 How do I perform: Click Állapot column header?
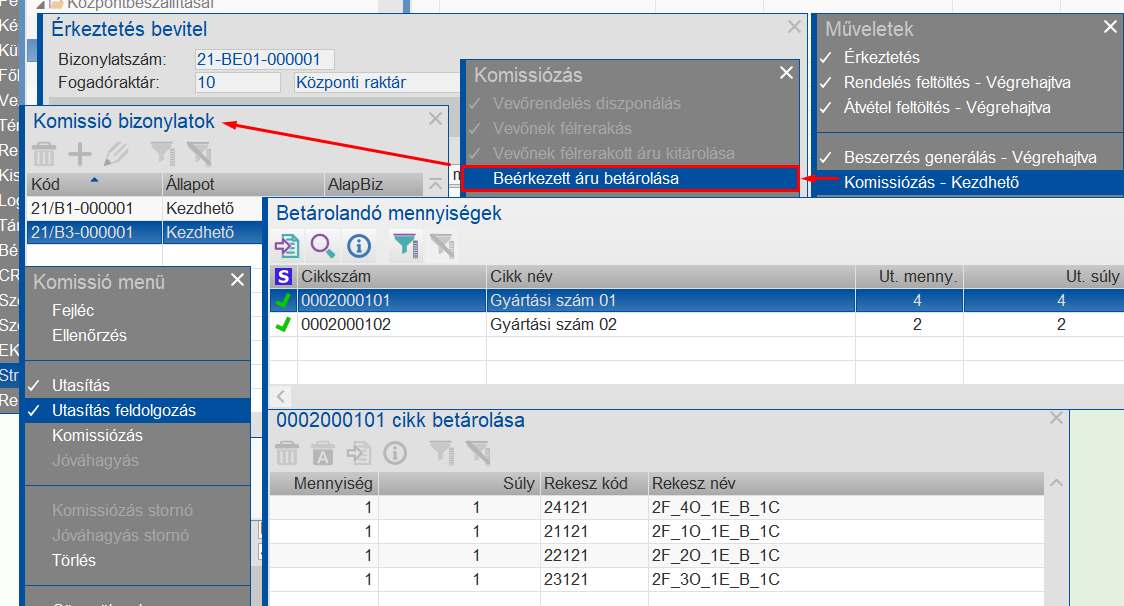(243, 184)
